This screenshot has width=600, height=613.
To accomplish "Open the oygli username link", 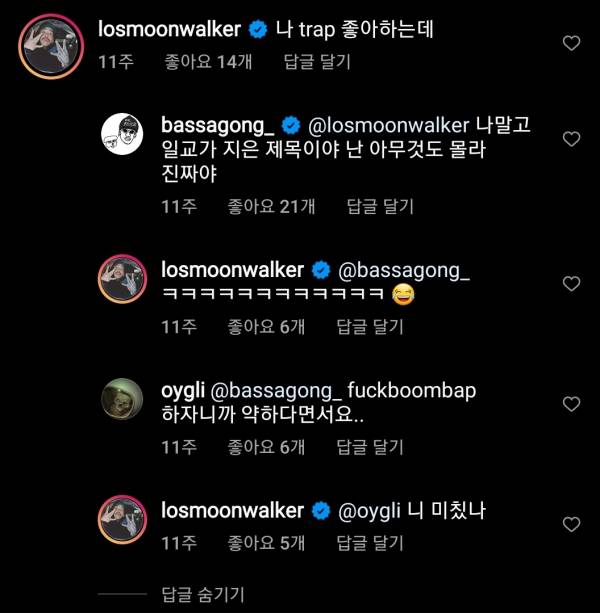I will (x=183, y=392).
